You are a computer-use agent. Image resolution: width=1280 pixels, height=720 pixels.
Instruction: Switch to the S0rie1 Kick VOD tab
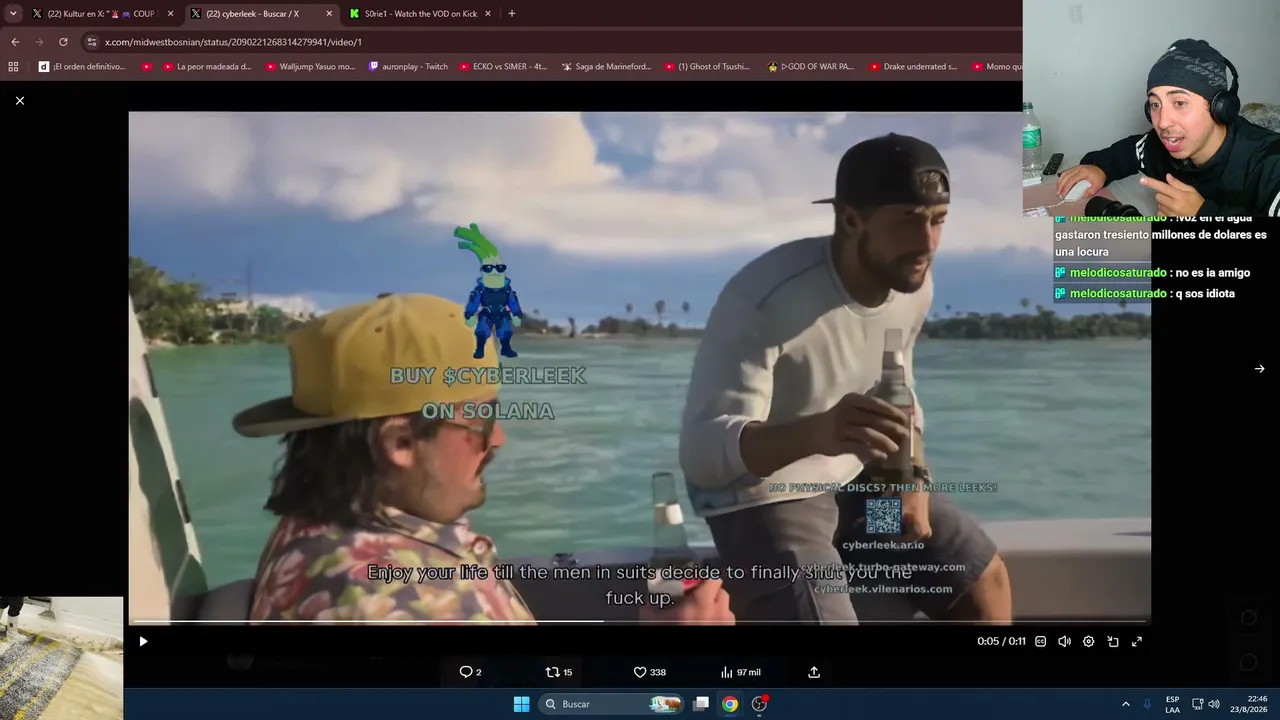[420, 14]
